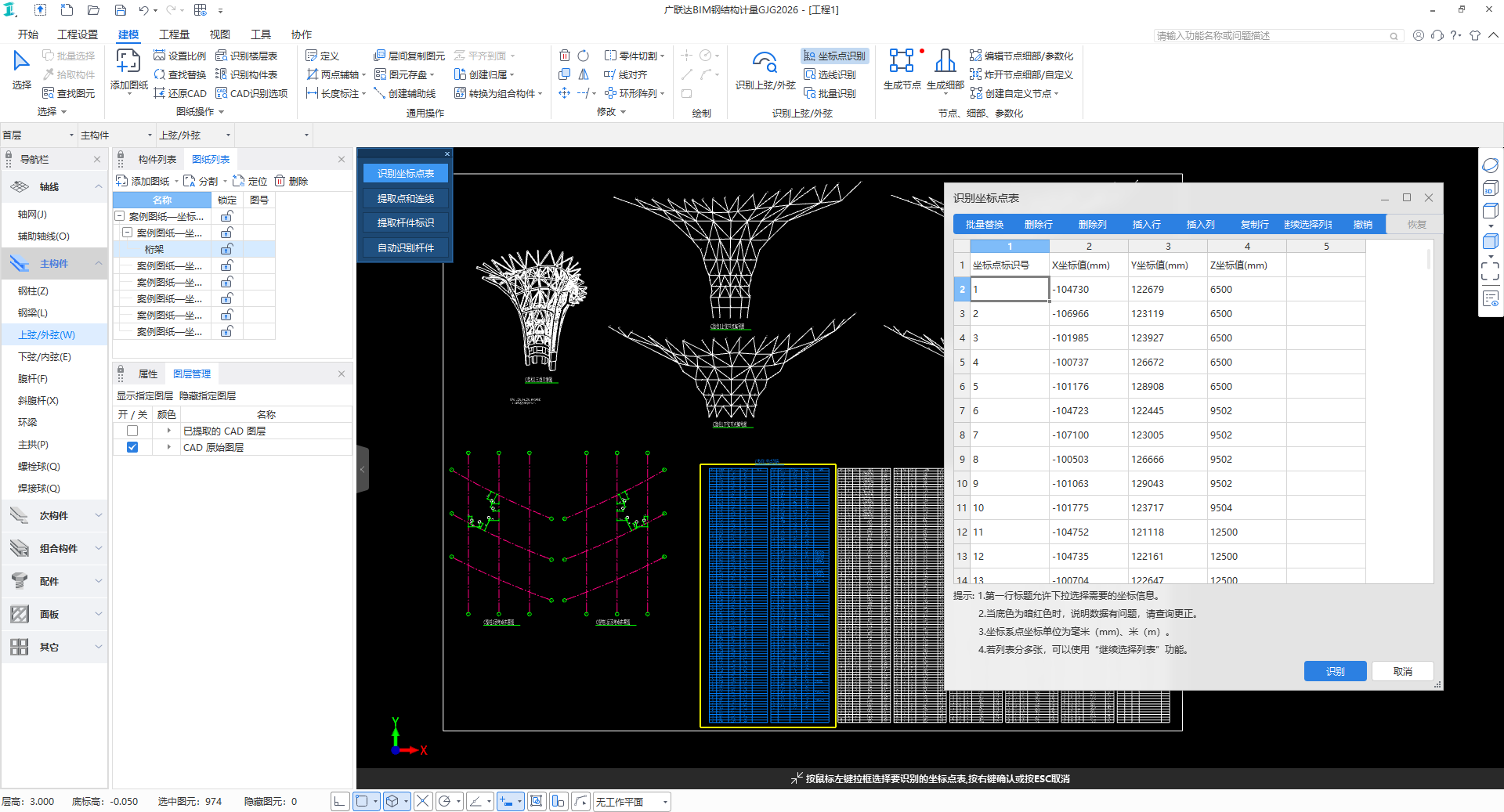The height and width of the screenshot is (812, 1504).
Task: Click the 3D view icon on right toolbar
Action: [x=1490, y=188]
